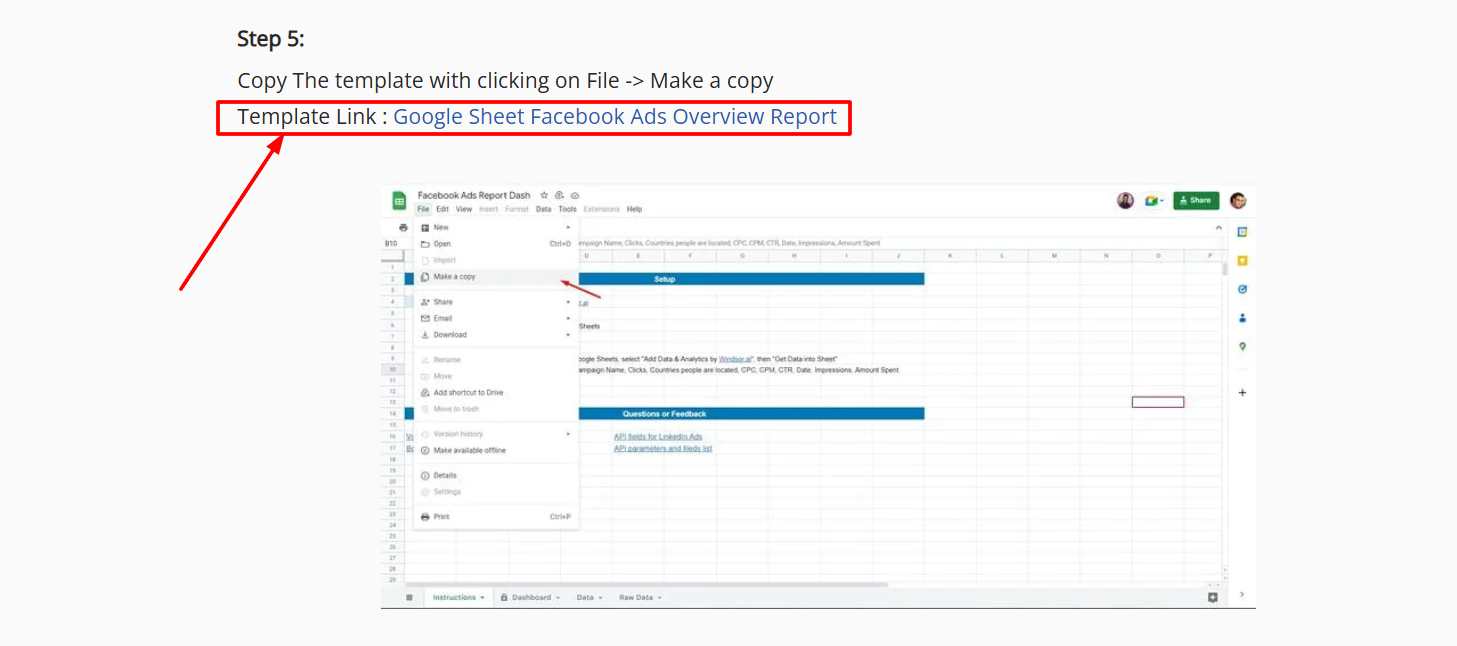Expand the Share submenu in File menu
1457x646 pixels.
pyautogui.click(x=496, y=301)
